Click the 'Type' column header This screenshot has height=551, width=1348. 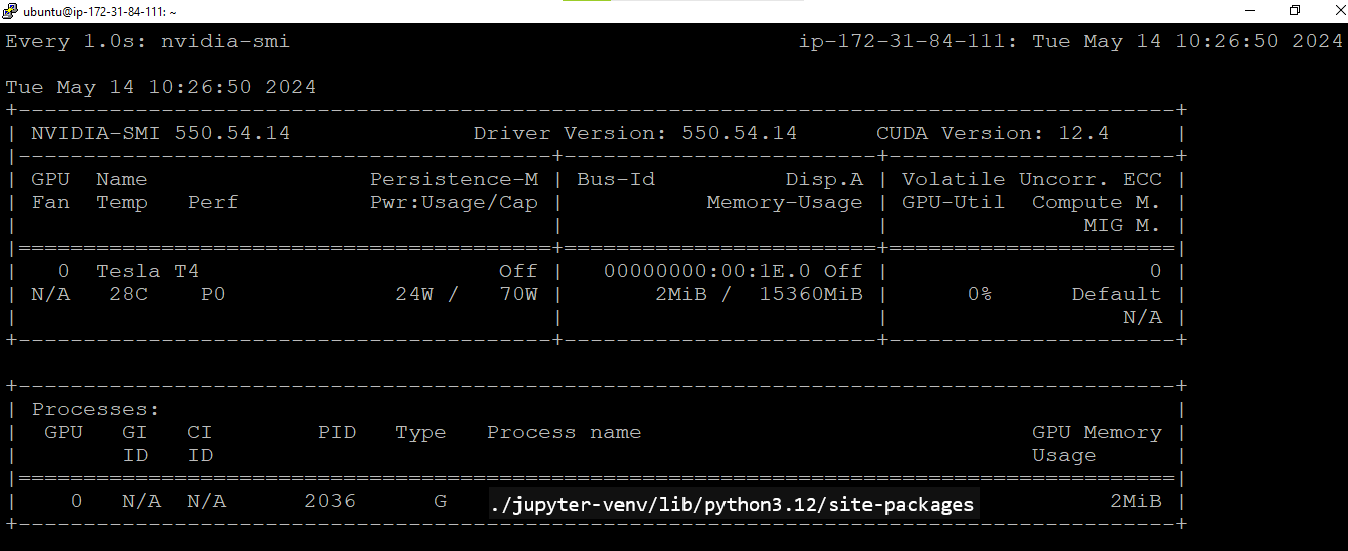click(x=421, y=432)
